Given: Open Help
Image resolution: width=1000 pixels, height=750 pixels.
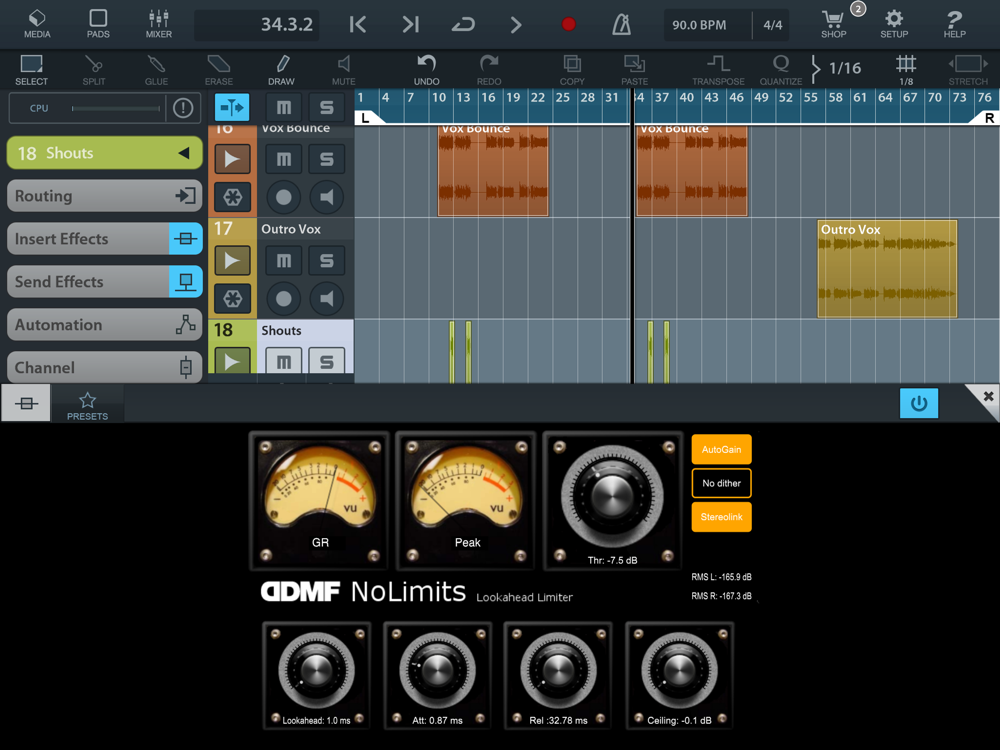Looking at the screenshot, I should pos(955,24).
